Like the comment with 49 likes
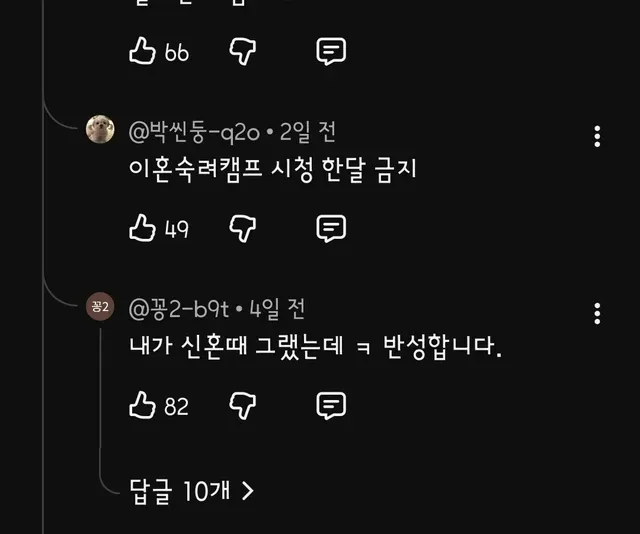 (143, 229)
